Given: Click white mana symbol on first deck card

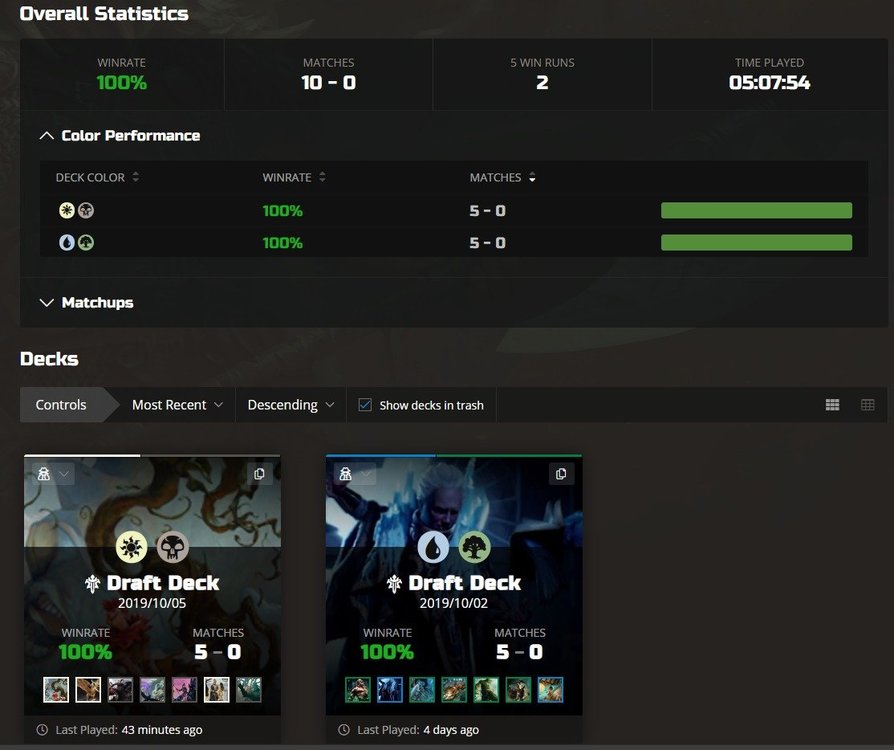Looking at the screenshot, I should (x=131, y=547).
